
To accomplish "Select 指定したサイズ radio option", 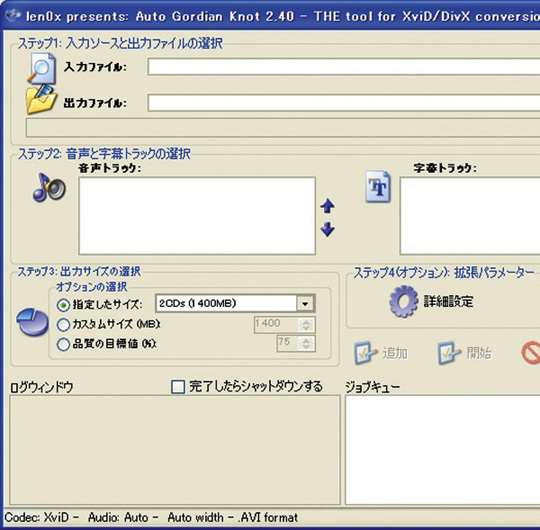I will click(63, 305).
